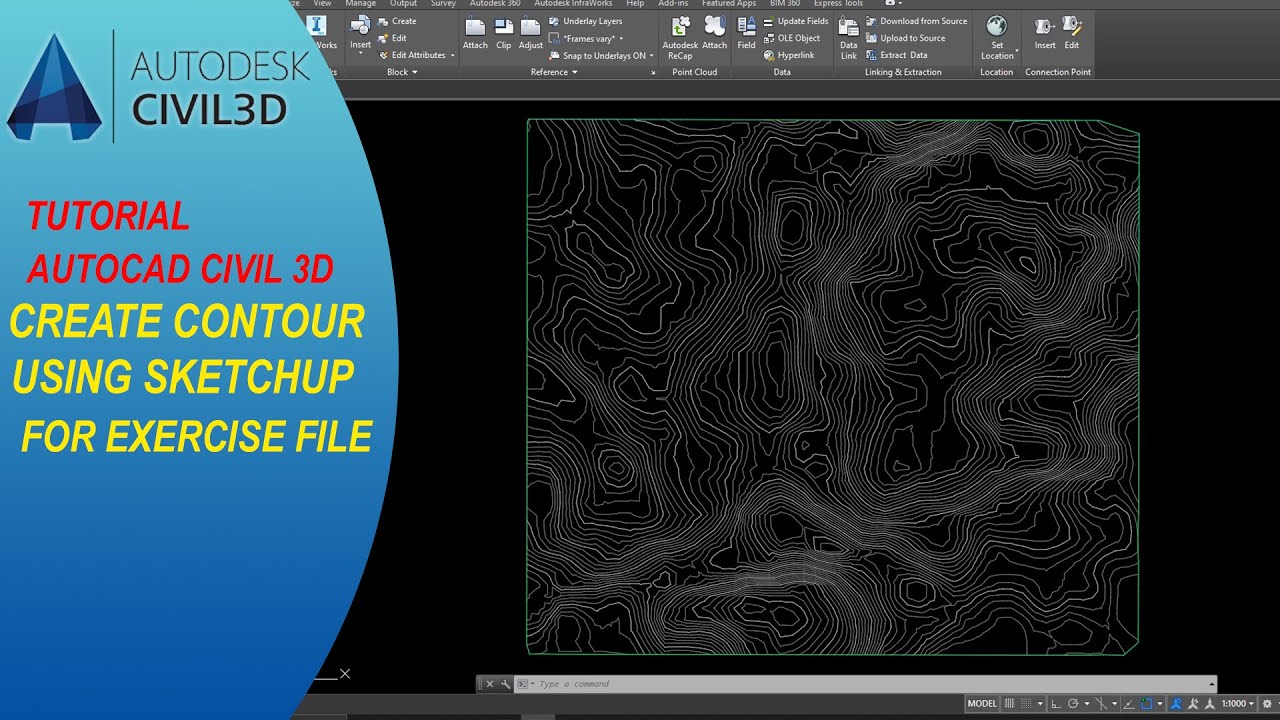Toggle isometric drafting in status bar
1280x720 pixels.
(x=1100, y=703)
